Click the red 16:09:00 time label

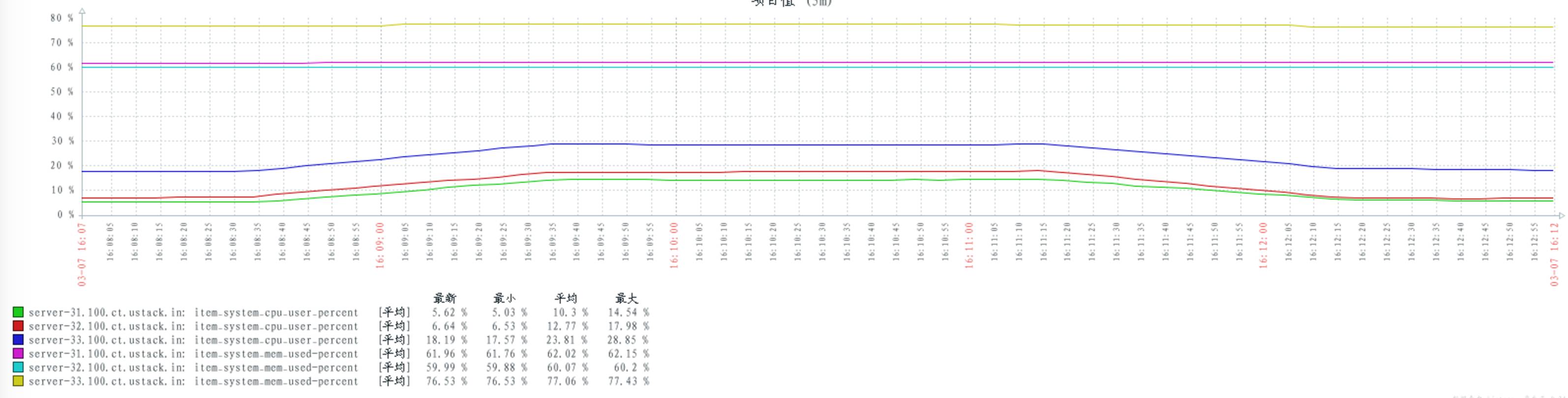[x=380, y=245]
